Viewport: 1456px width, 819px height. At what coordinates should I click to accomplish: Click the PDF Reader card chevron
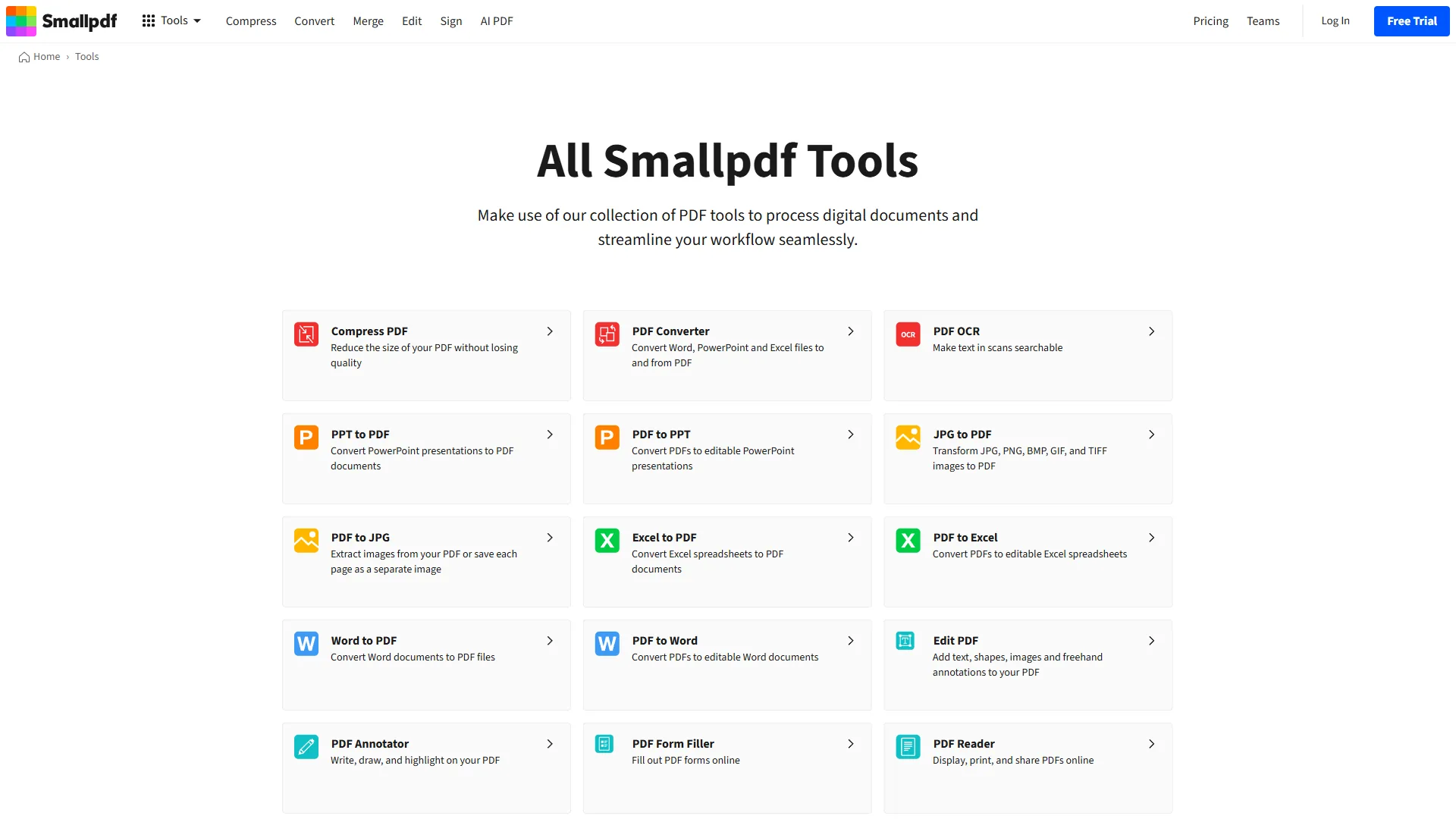tap(1152, 744)
